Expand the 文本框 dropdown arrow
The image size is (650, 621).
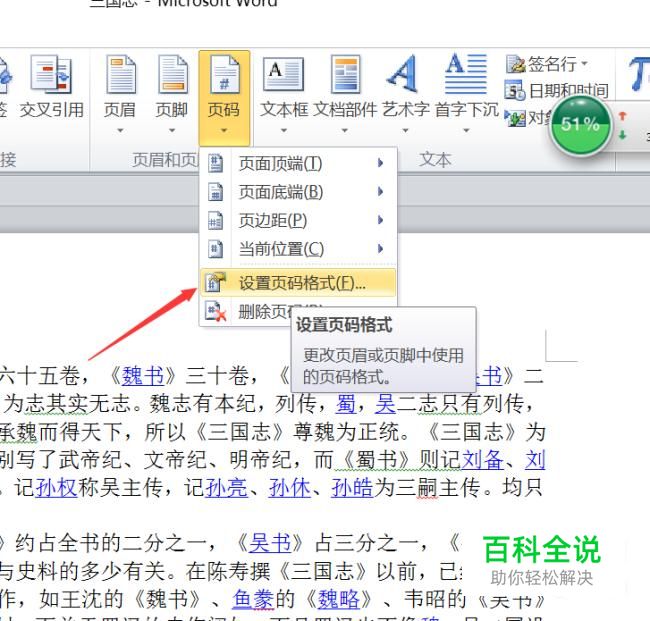284,130
